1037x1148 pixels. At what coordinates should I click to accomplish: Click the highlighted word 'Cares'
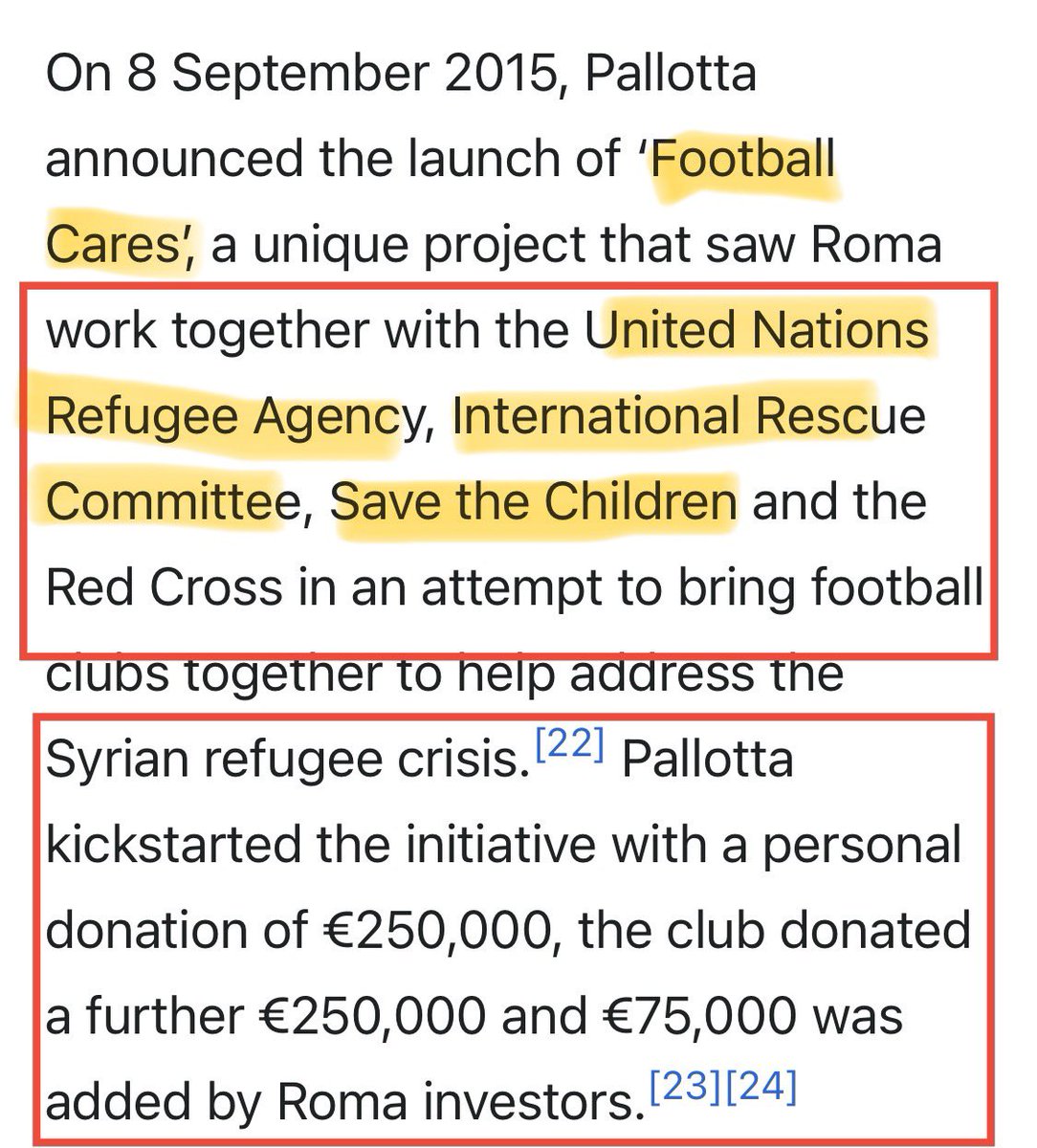120,245
